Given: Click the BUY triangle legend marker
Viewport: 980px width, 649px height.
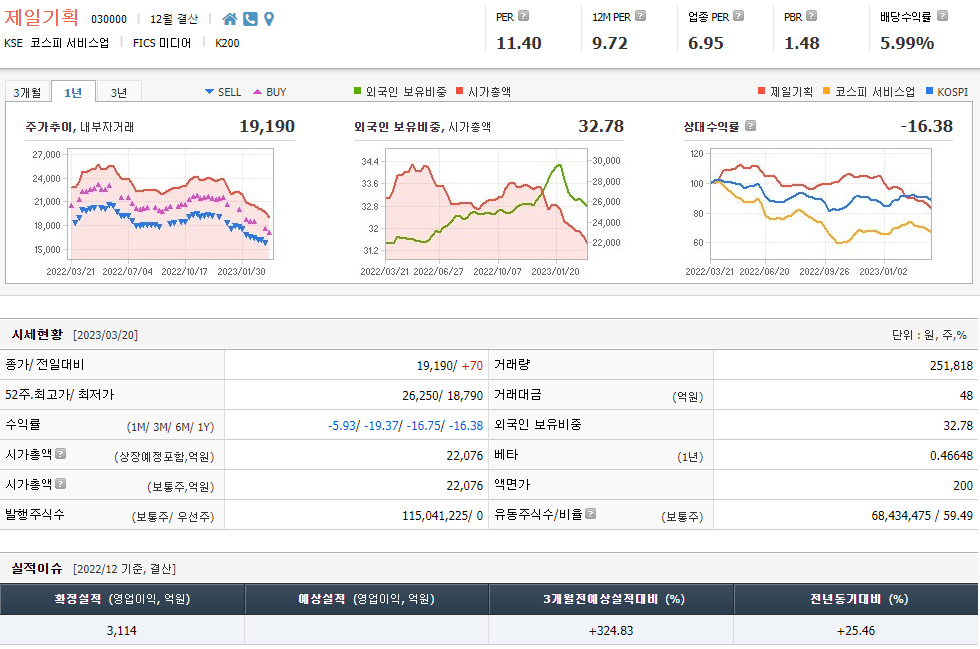Looking at the screenshot, I should 258,92.
